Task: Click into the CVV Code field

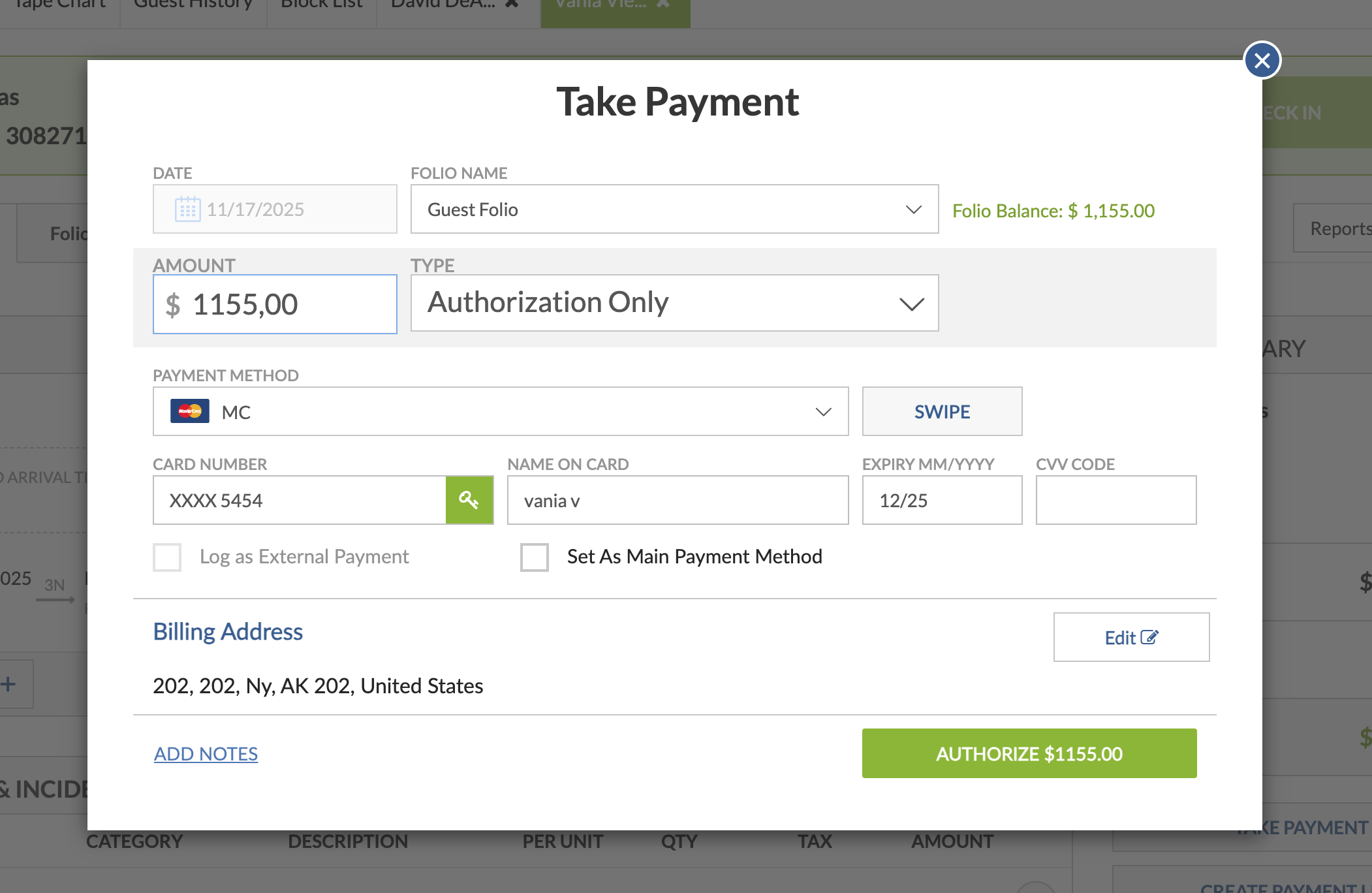Action: click(x=1115, y=500)
